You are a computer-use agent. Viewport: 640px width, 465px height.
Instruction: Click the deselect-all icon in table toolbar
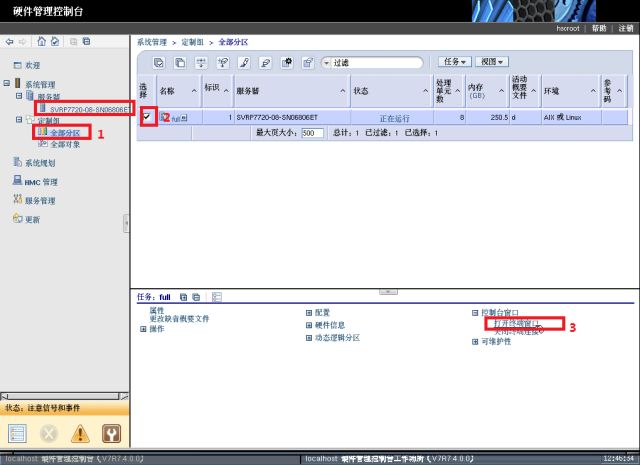click(180, 62)
